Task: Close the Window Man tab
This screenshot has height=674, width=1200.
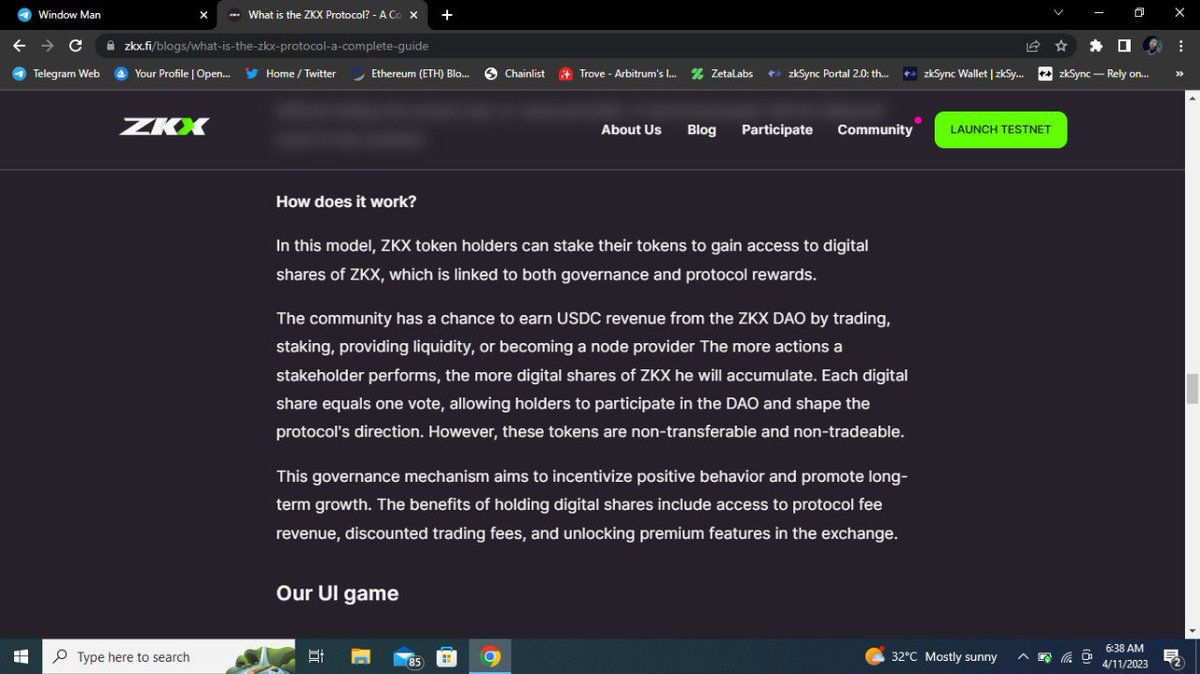Action: pos(204,15)
